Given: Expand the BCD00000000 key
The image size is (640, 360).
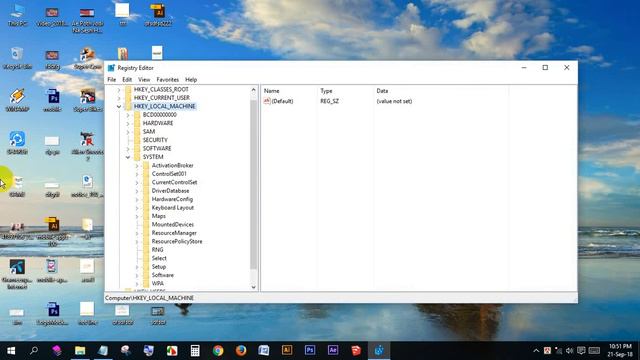Looking at the screenshot, I should point(128,115).
